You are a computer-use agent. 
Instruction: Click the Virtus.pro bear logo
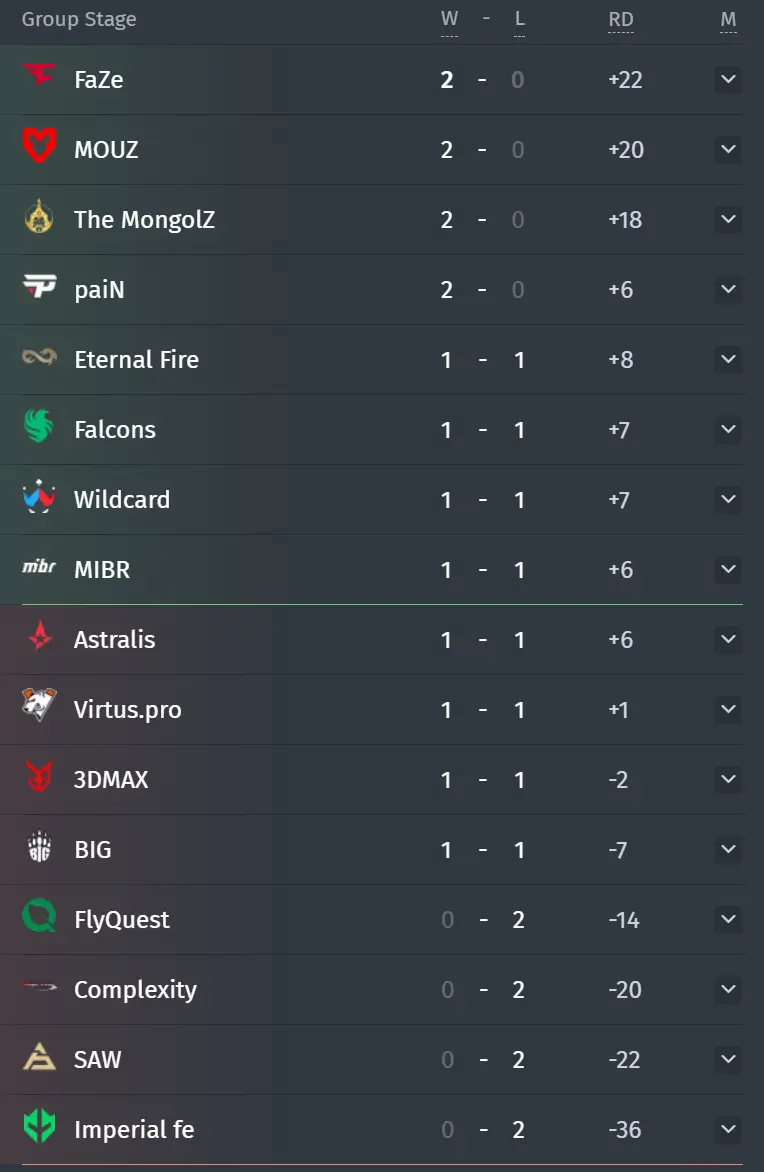39,705
